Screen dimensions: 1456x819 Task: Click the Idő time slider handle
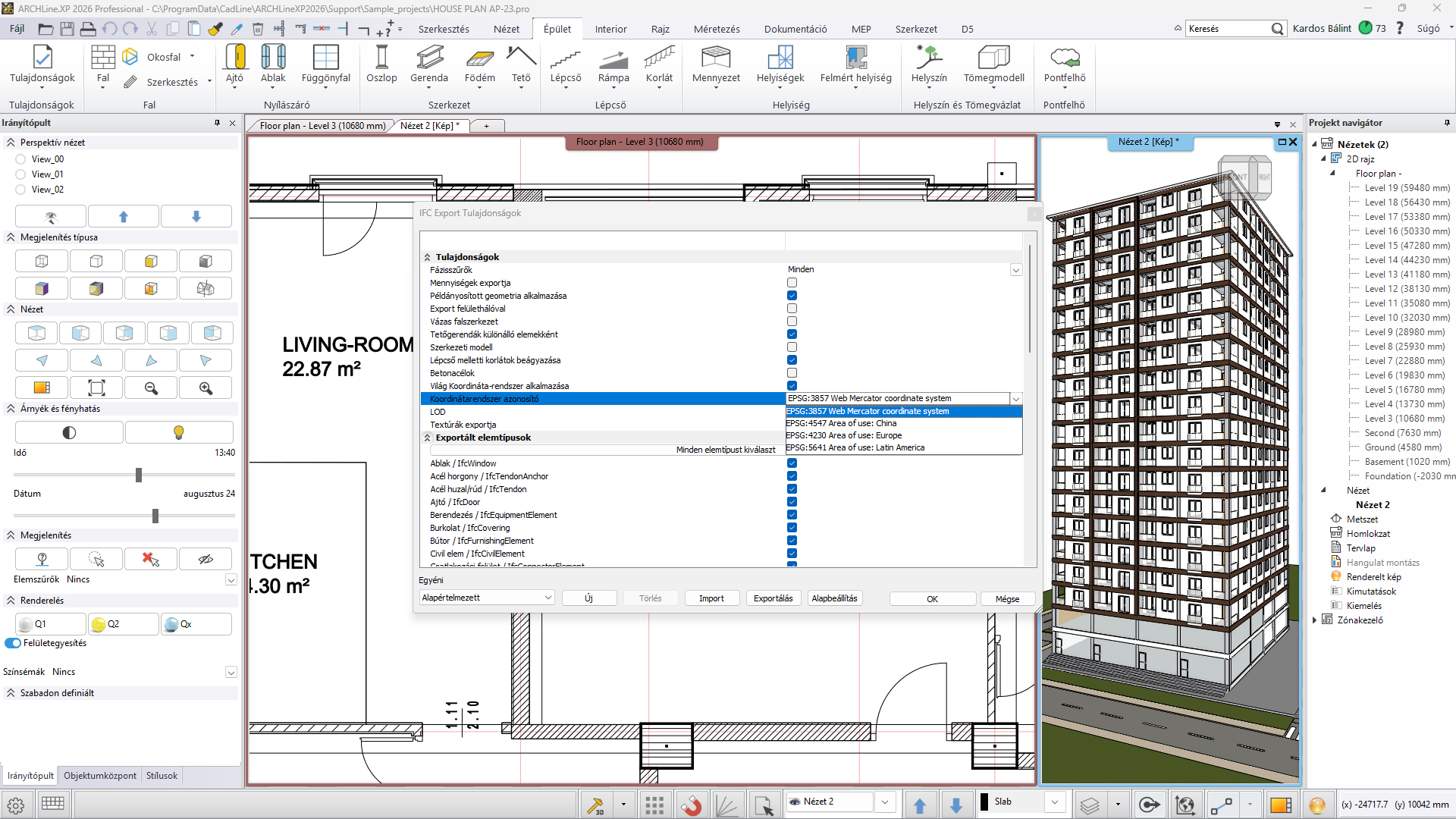[x=139, y=475]
